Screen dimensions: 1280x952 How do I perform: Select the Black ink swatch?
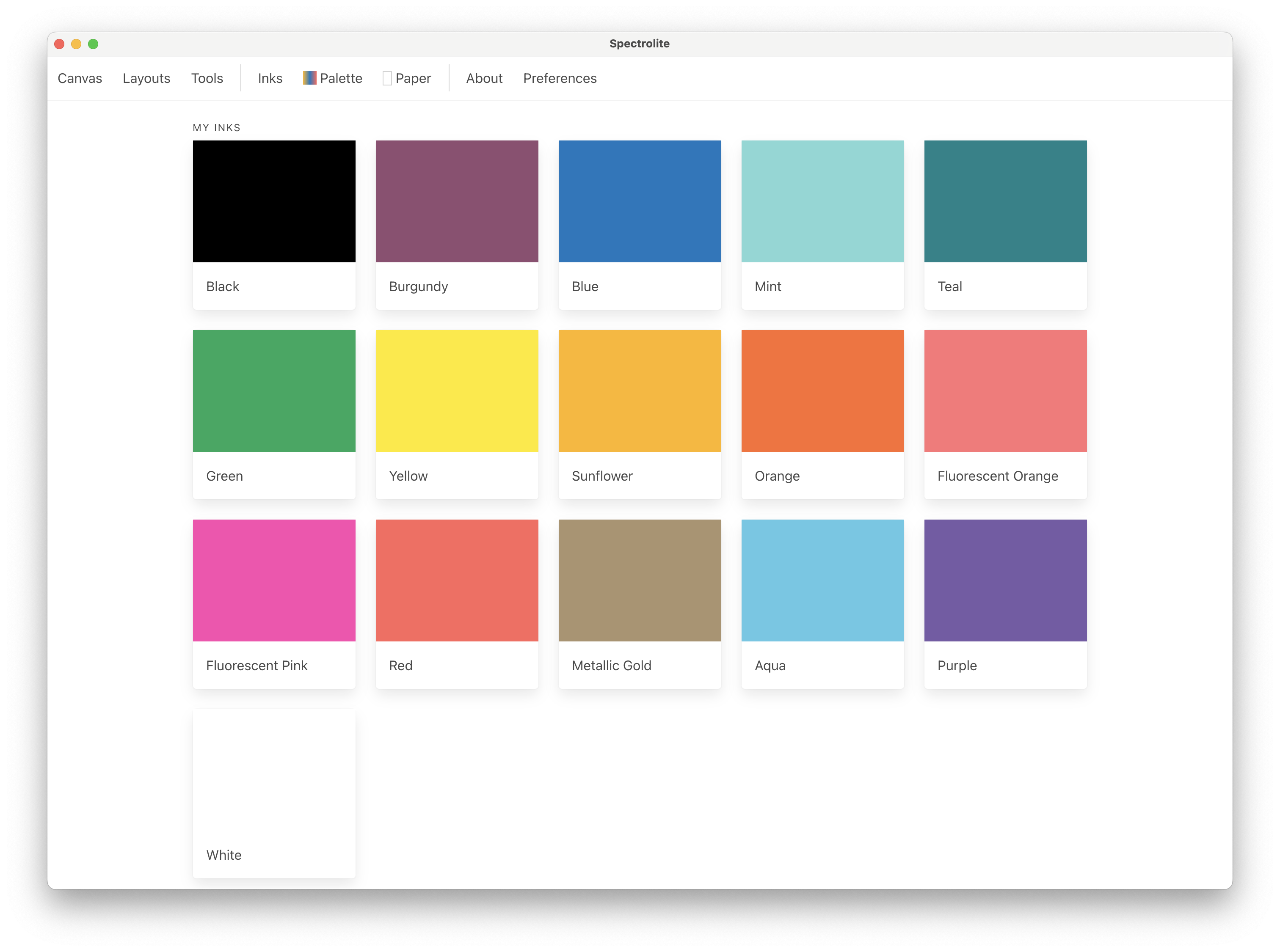pos(274,202)
